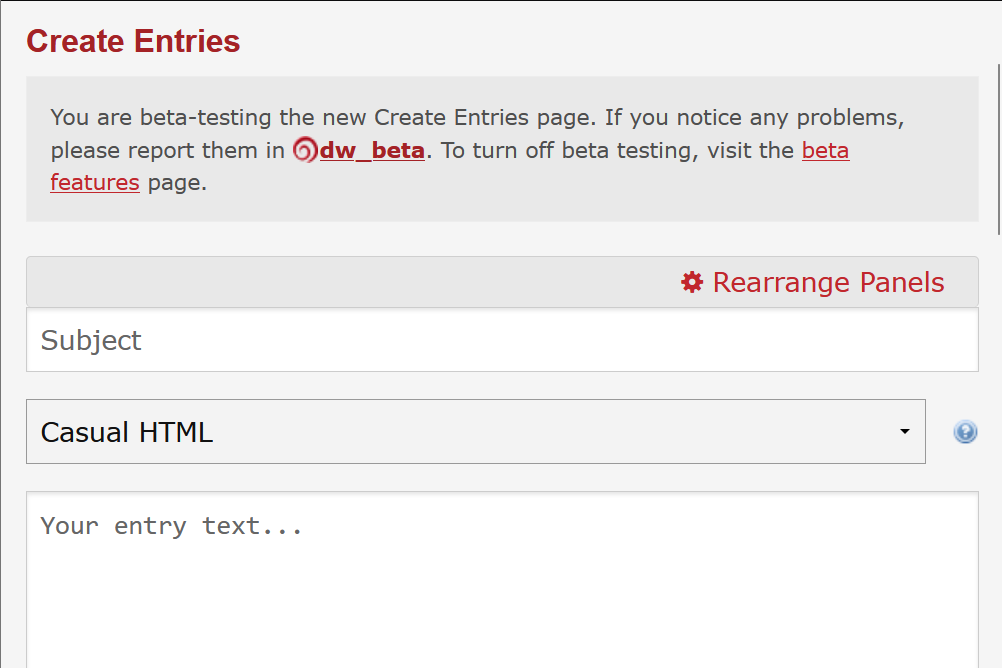Click the gray beta-testing notice box

[502, 149]
